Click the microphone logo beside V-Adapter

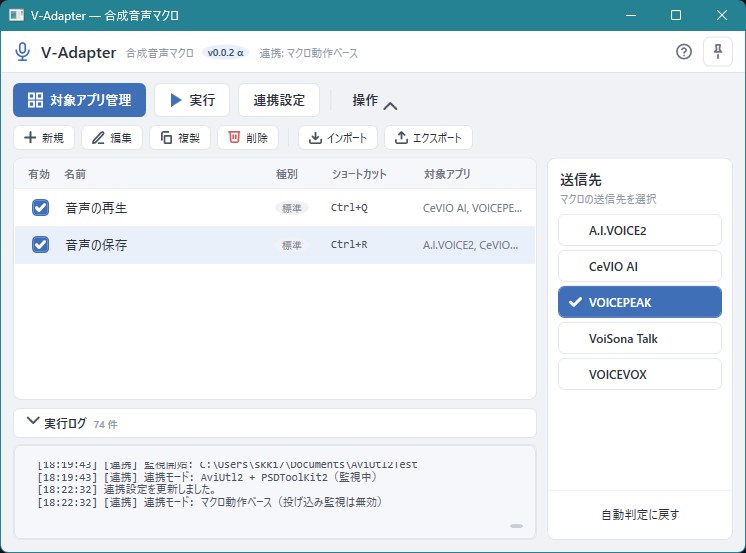tap(22, 52)
